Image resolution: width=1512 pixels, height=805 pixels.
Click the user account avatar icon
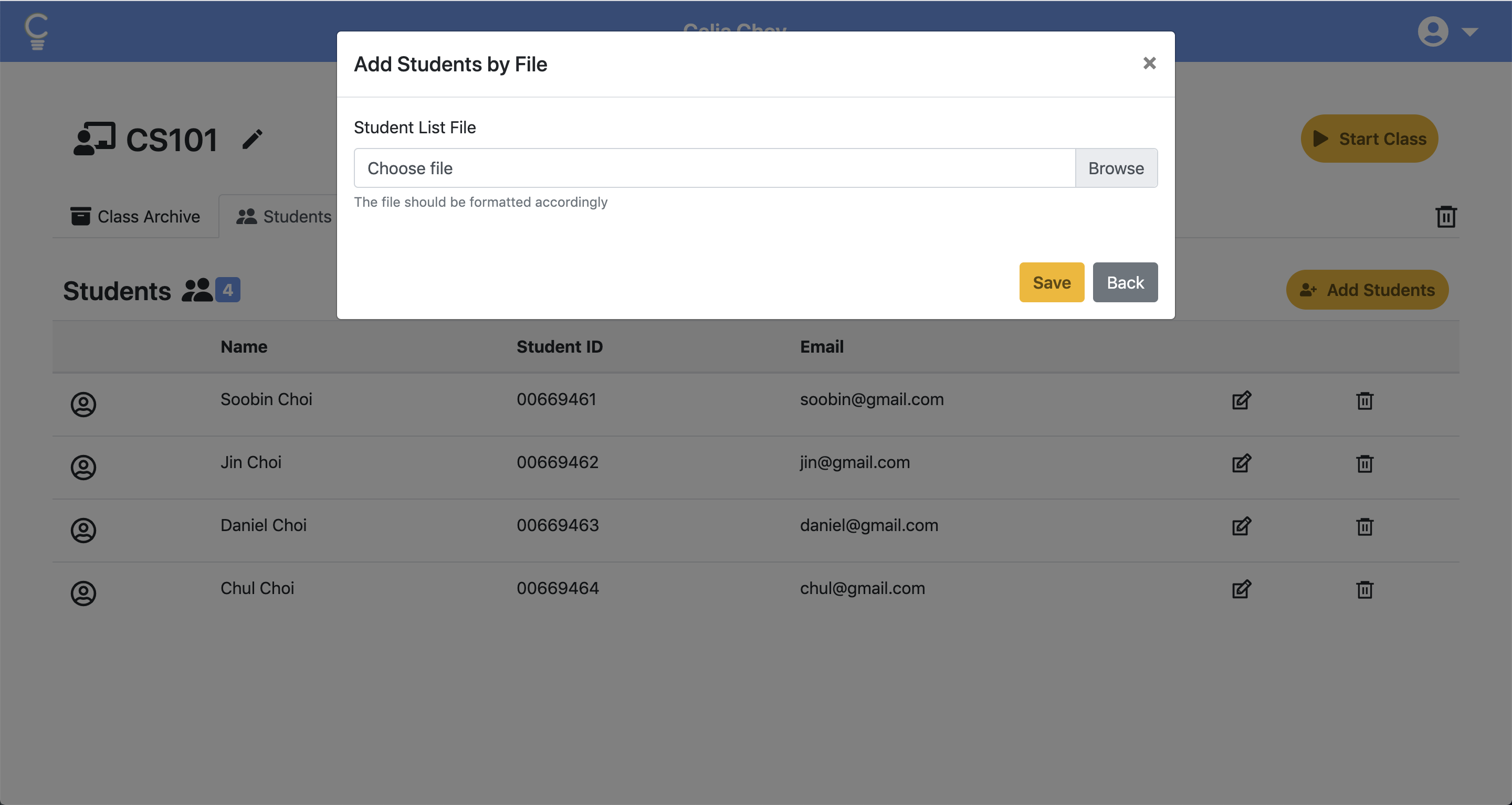point(1432,31)
